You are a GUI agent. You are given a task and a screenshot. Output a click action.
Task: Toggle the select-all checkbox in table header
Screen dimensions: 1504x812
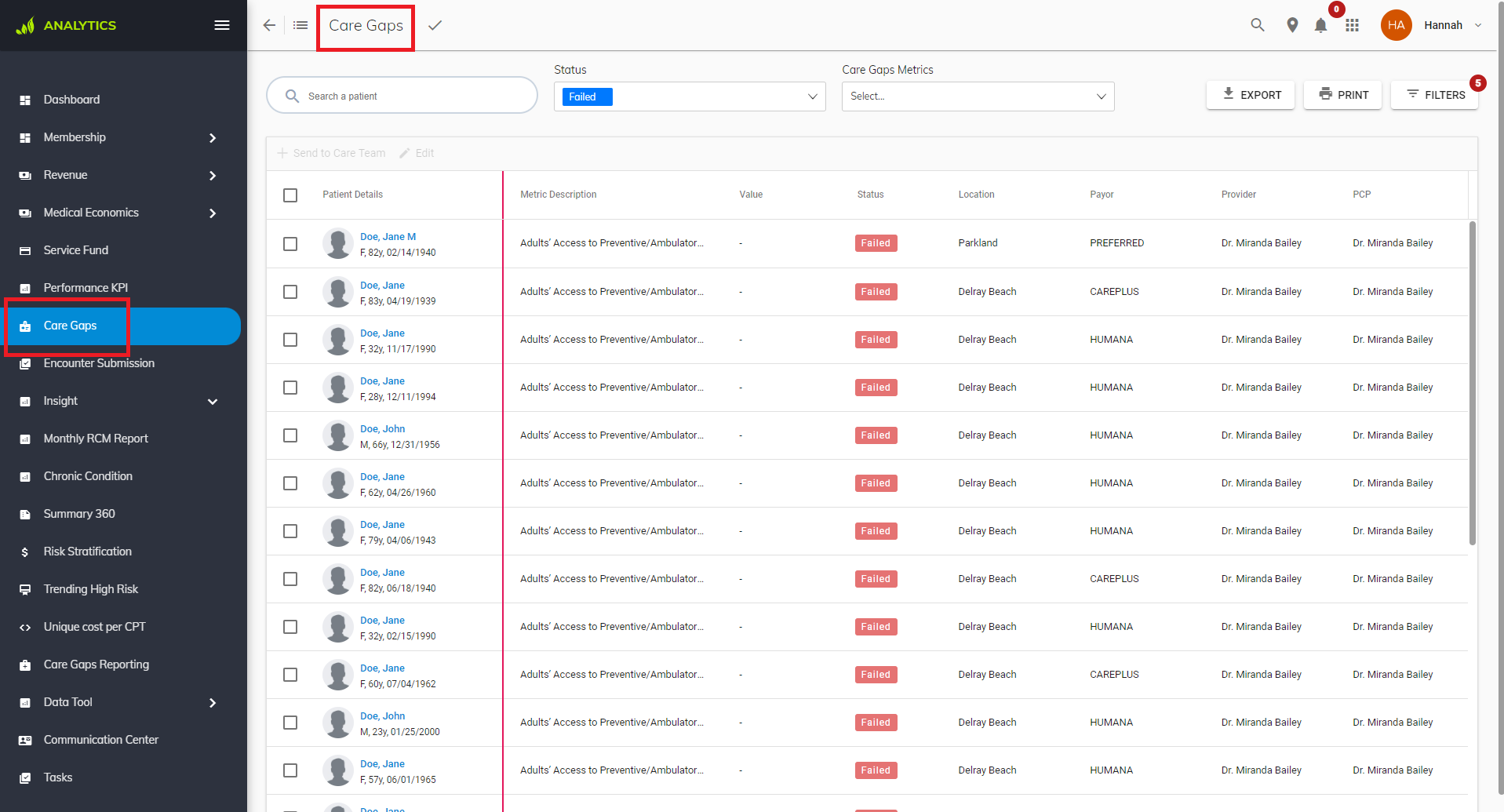(x=290, y=195)
